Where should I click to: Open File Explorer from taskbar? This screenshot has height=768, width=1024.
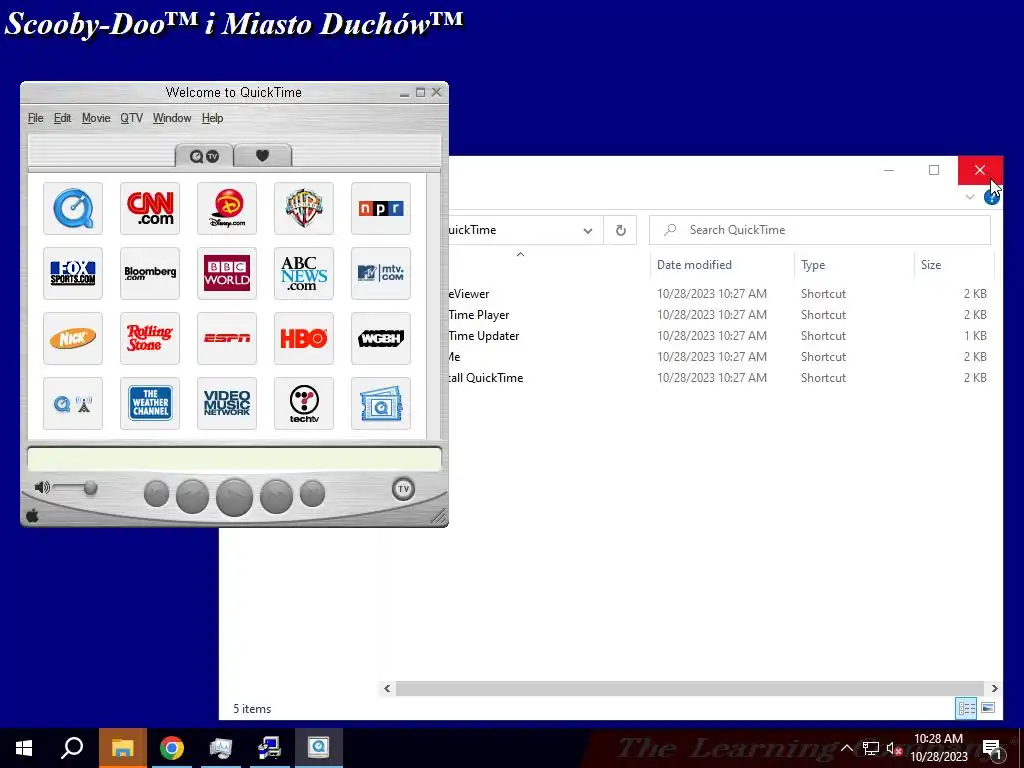click(123, 748)
